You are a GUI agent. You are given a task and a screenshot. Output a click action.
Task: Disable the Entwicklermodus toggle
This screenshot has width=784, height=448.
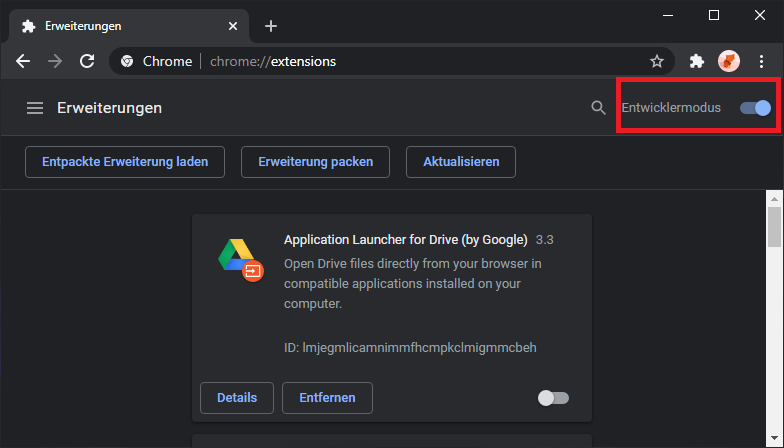[755, 108]
